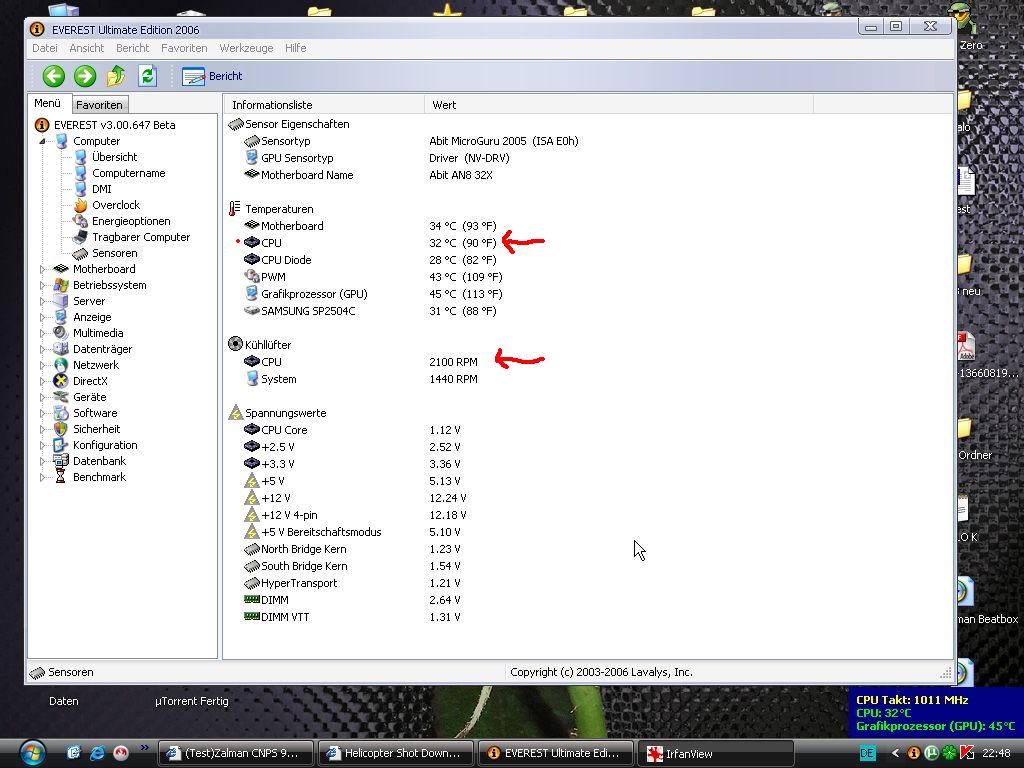Expand the Betriebssystem tree node
The height and width of the screenshot is (768, 1024).
tap(42, 285)
